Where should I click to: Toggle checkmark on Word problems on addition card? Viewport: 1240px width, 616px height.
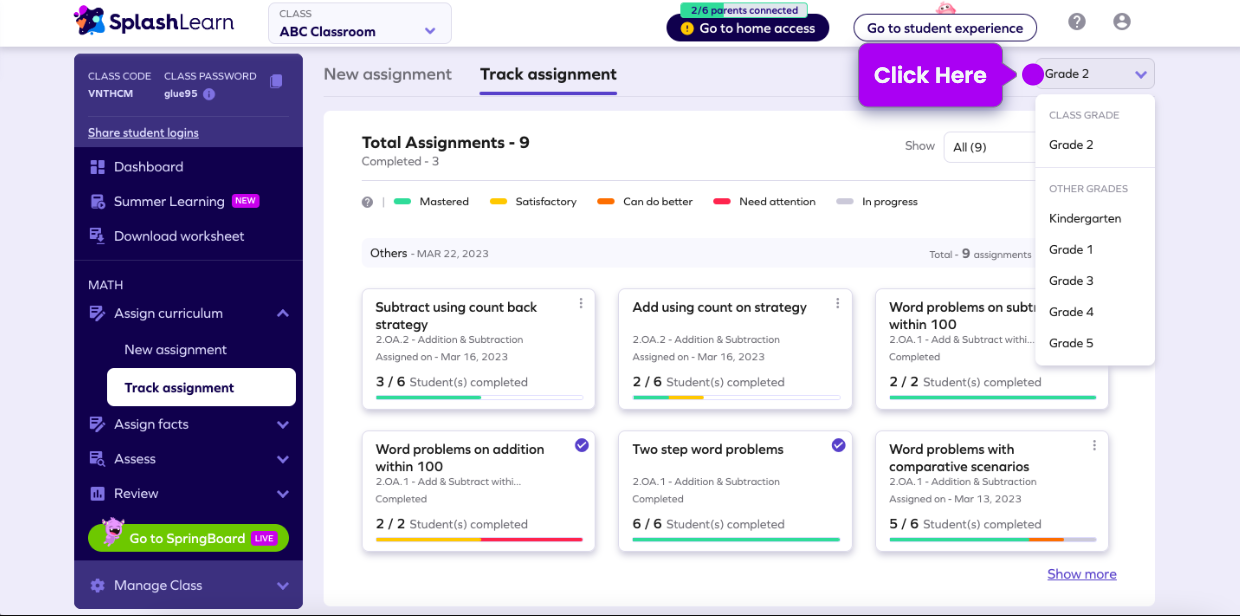coord(581,446)
